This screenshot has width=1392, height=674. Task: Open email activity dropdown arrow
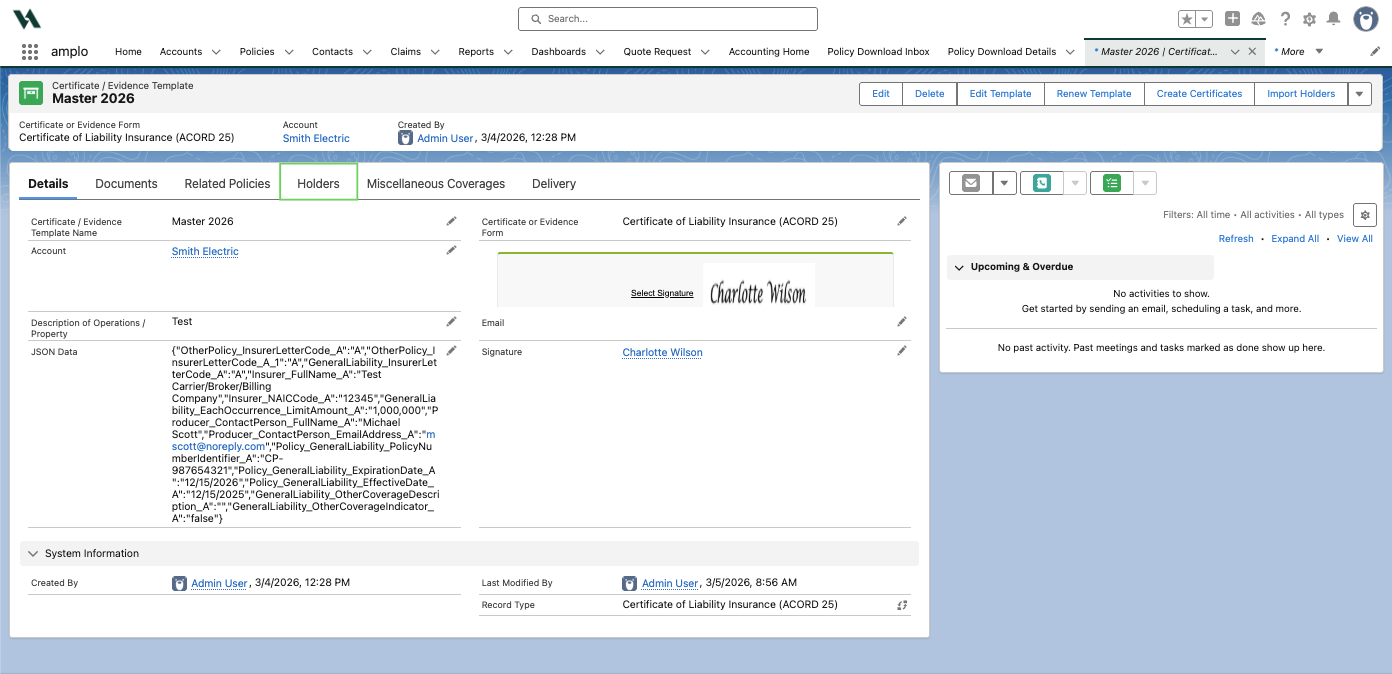[1004, 183]
